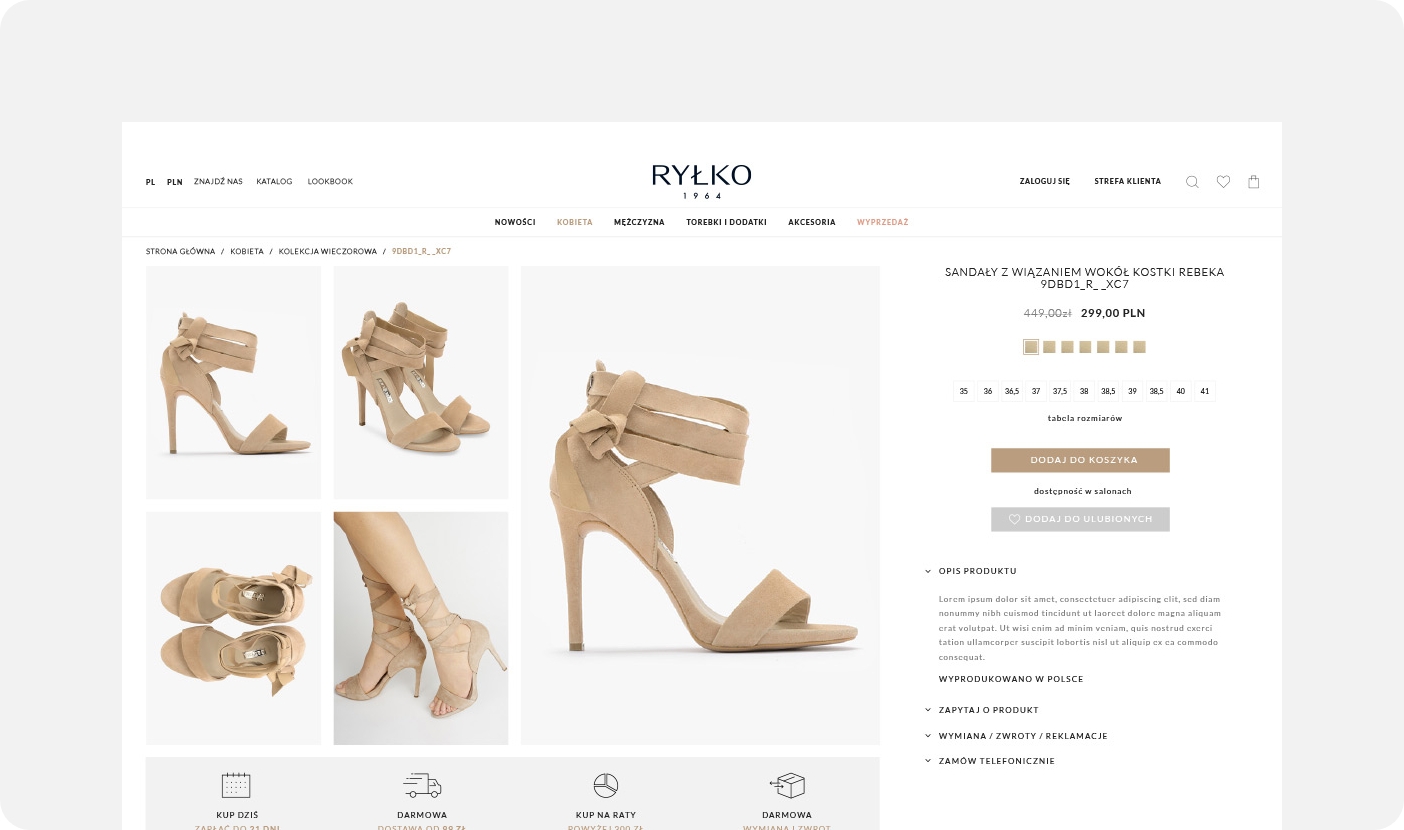Choose shoe size 37
The image size is (1404, 830).
click(x=1036, y=391)
